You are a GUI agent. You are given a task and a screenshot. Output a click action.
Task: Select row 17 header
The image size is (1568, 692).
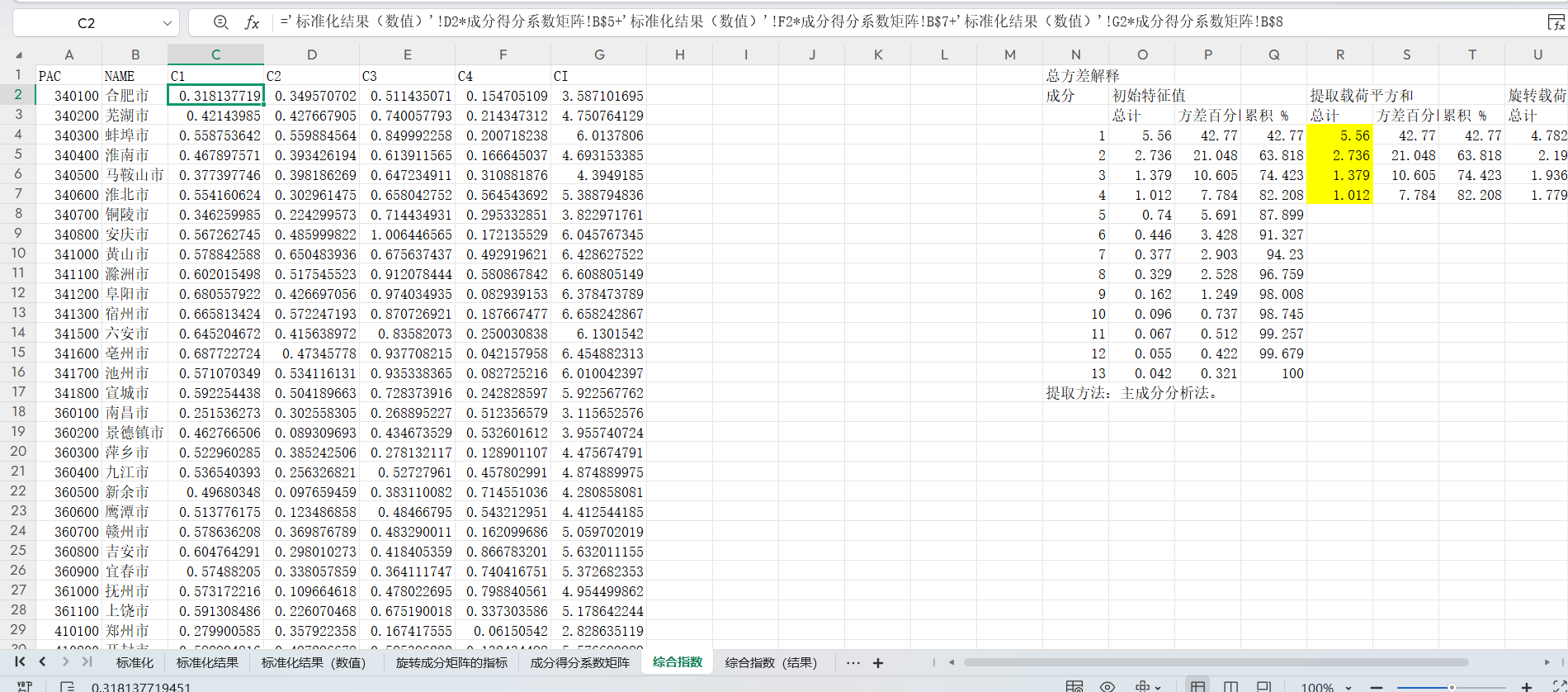click(x=18, y=391)
